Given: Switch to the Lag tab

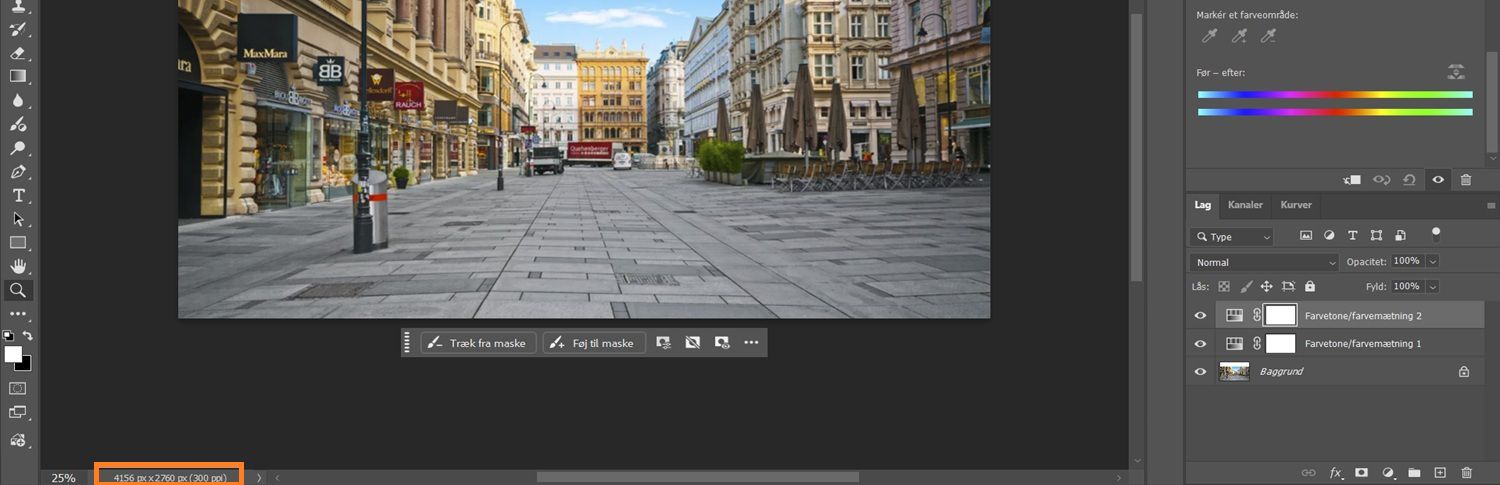Looking at the screenshot, I should tap(1202, 205).
